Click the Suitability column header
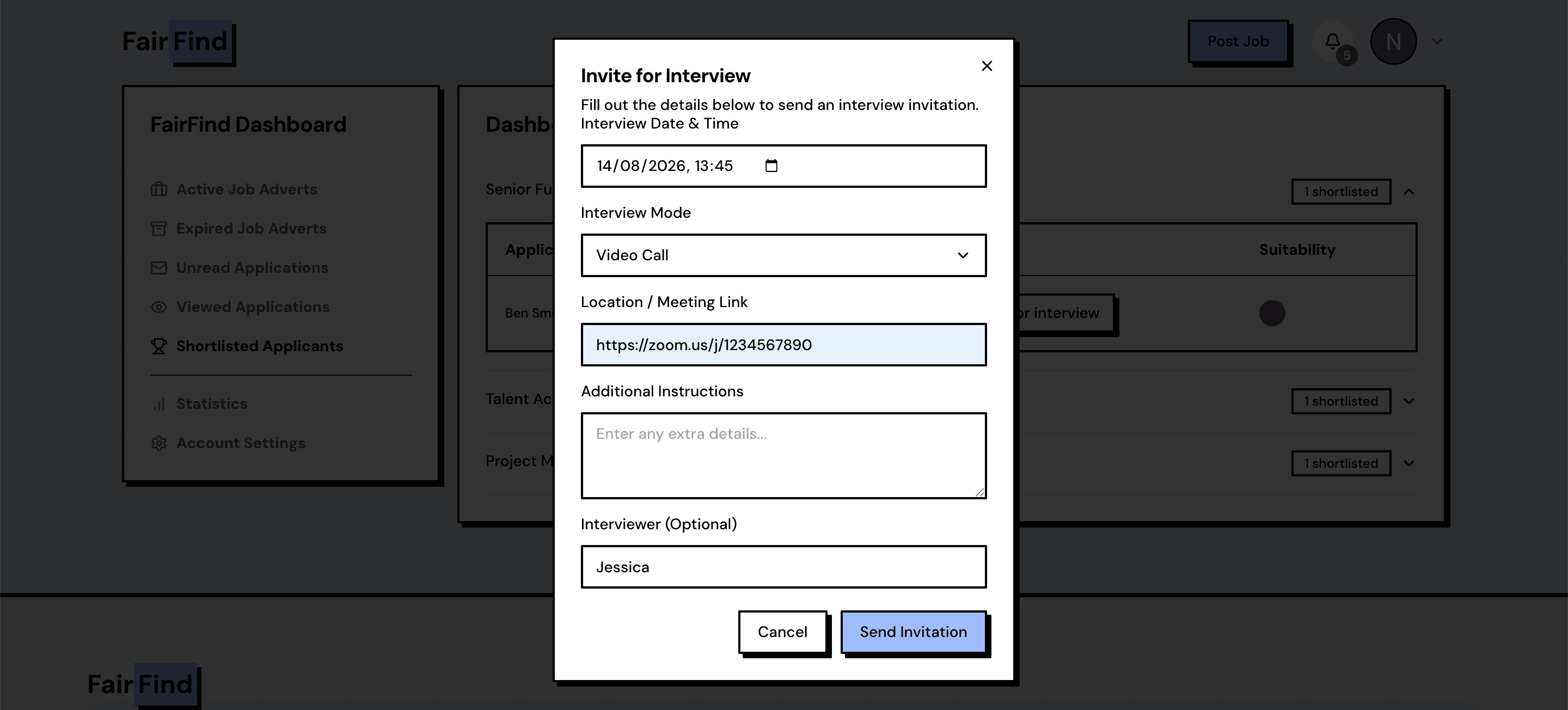Image resolution: width=1568 pixels, height=710 pixels. pyautogui.click(x=1296, y=250)
